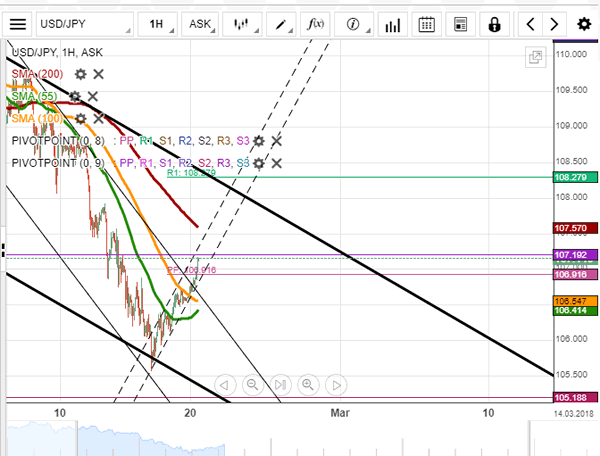
Task: Zoom out the chart with magnifier
Action: click(253, 385)
